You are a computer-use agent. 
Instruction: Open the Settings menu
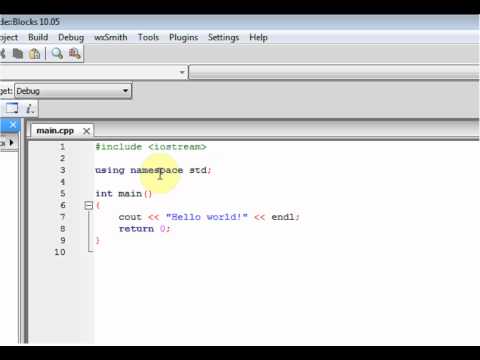(x=223, y=37)
